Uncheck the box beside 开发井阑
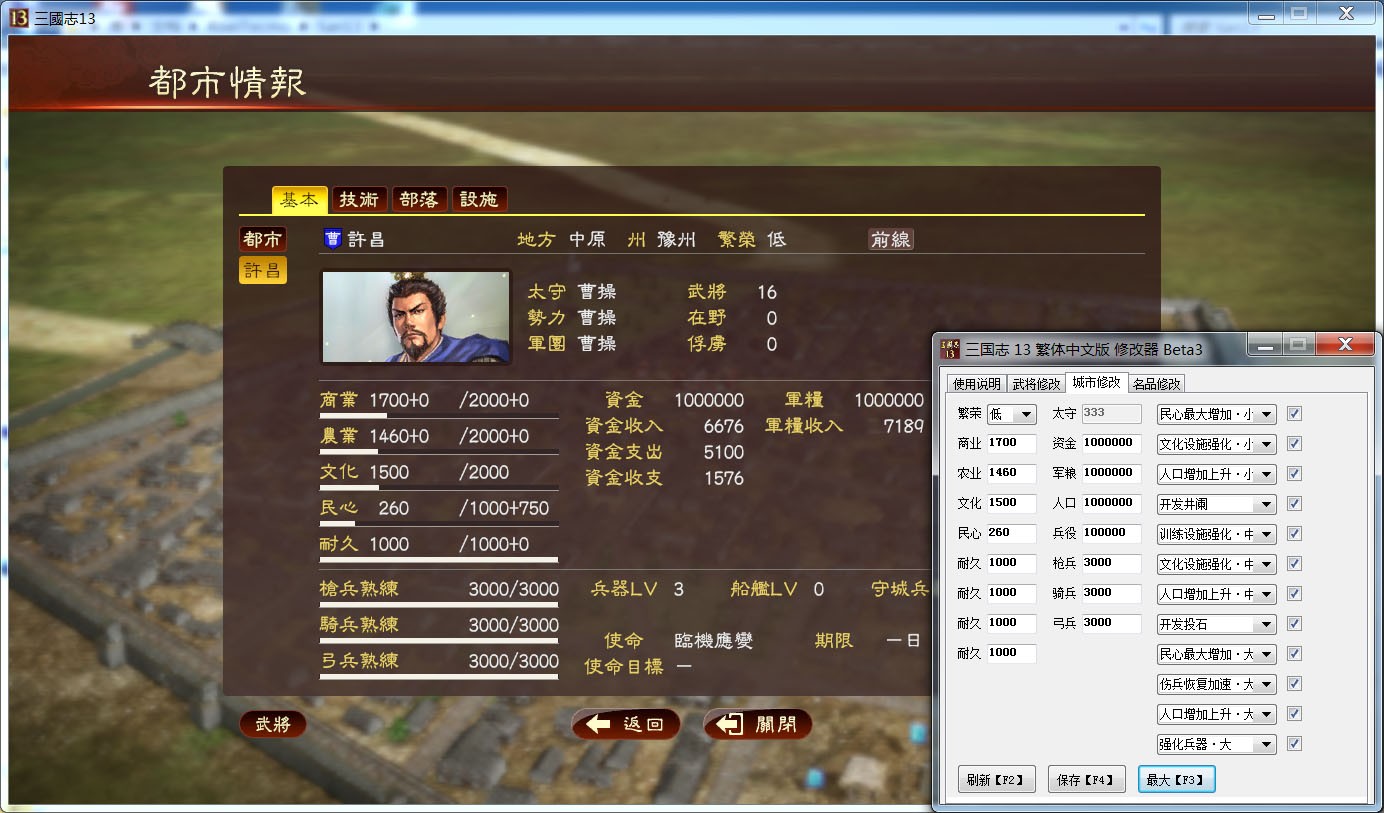 1294,504
